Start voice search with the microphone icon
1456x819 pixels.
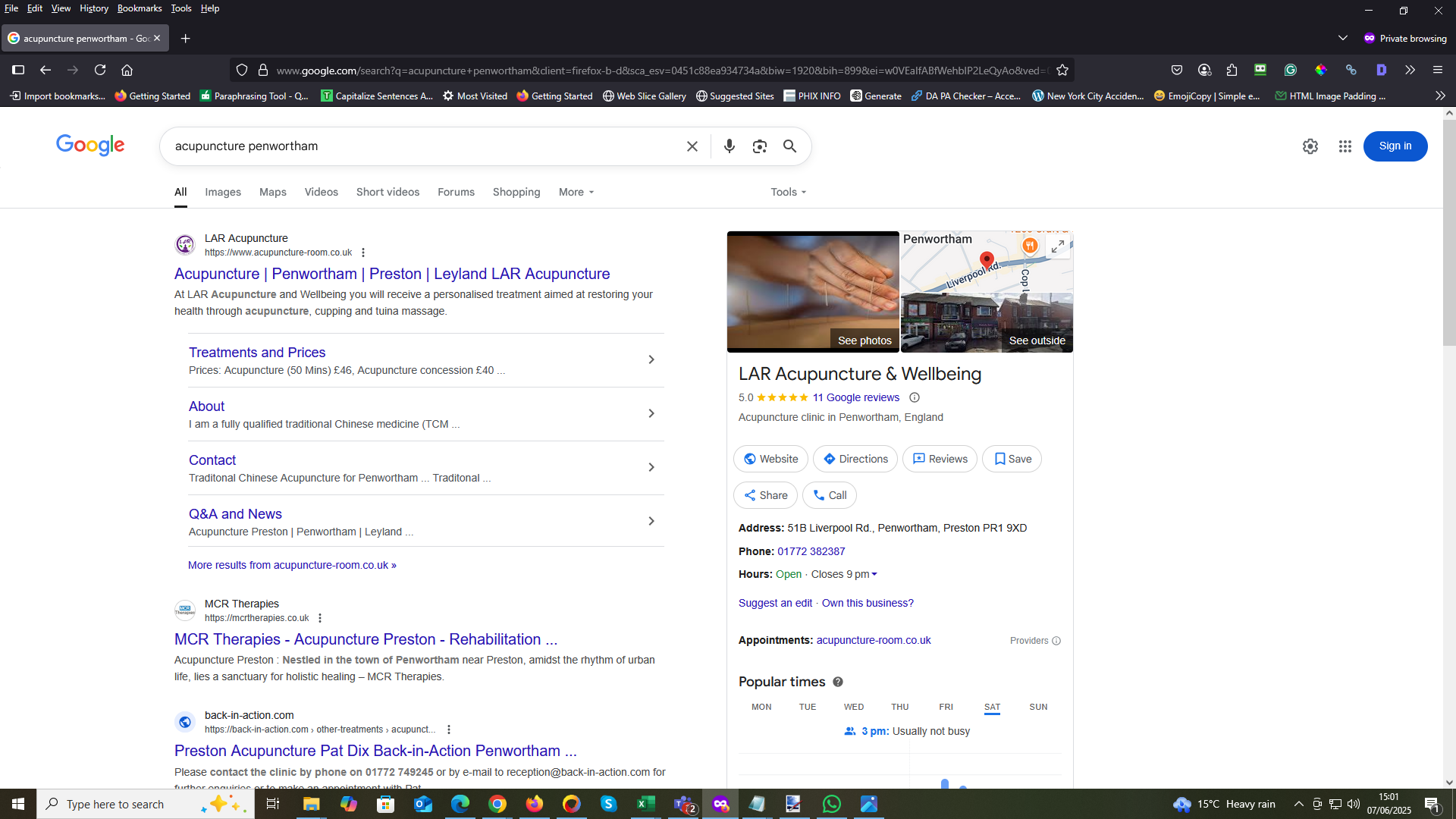pos(729,146)
